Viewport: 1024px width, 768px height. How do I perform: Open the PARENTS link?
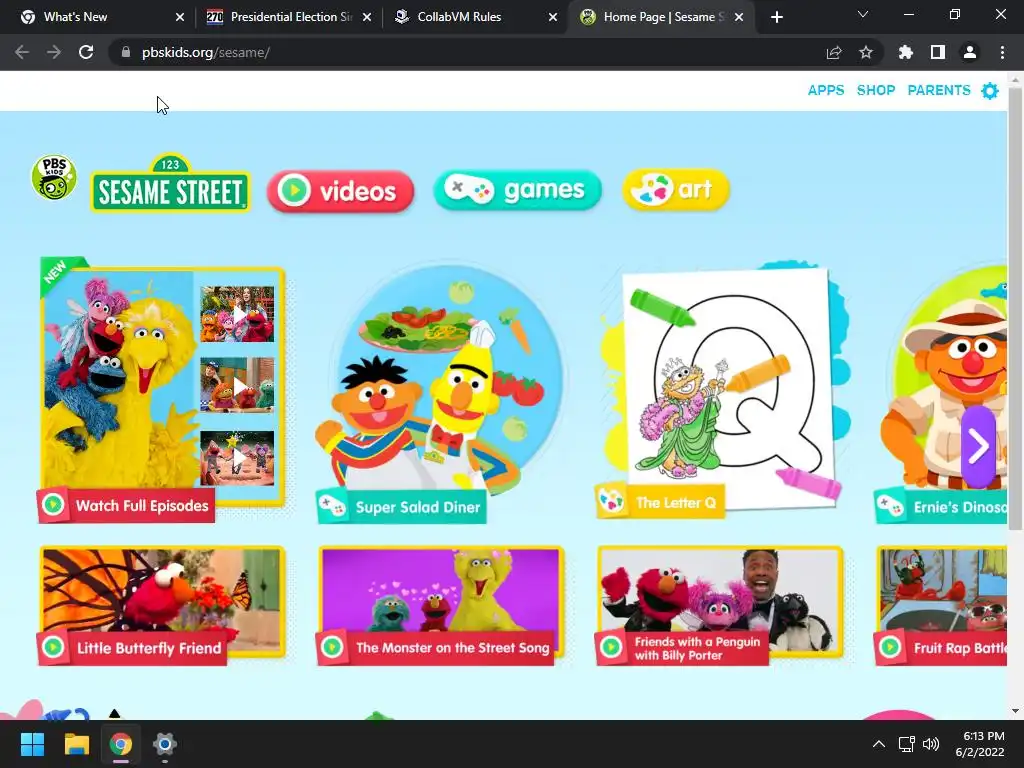[939, 90]
